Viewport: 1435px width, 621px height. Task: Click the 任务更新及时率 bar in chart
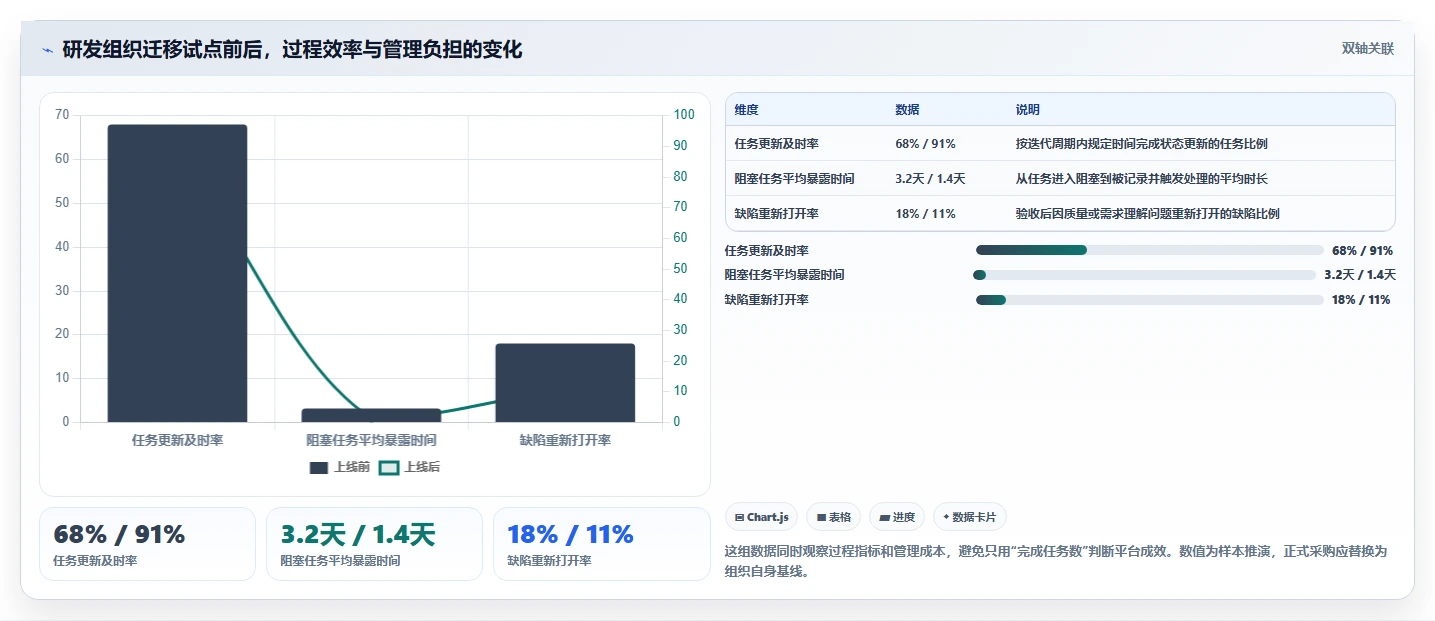(177, 273)
